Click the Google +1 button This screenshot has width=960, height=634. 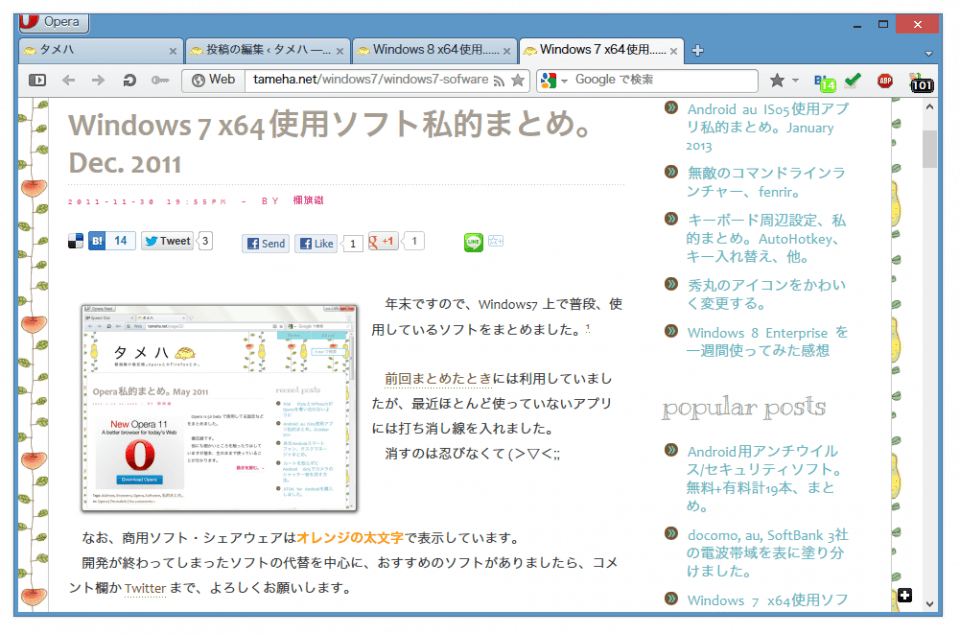(x=383, y=241)
